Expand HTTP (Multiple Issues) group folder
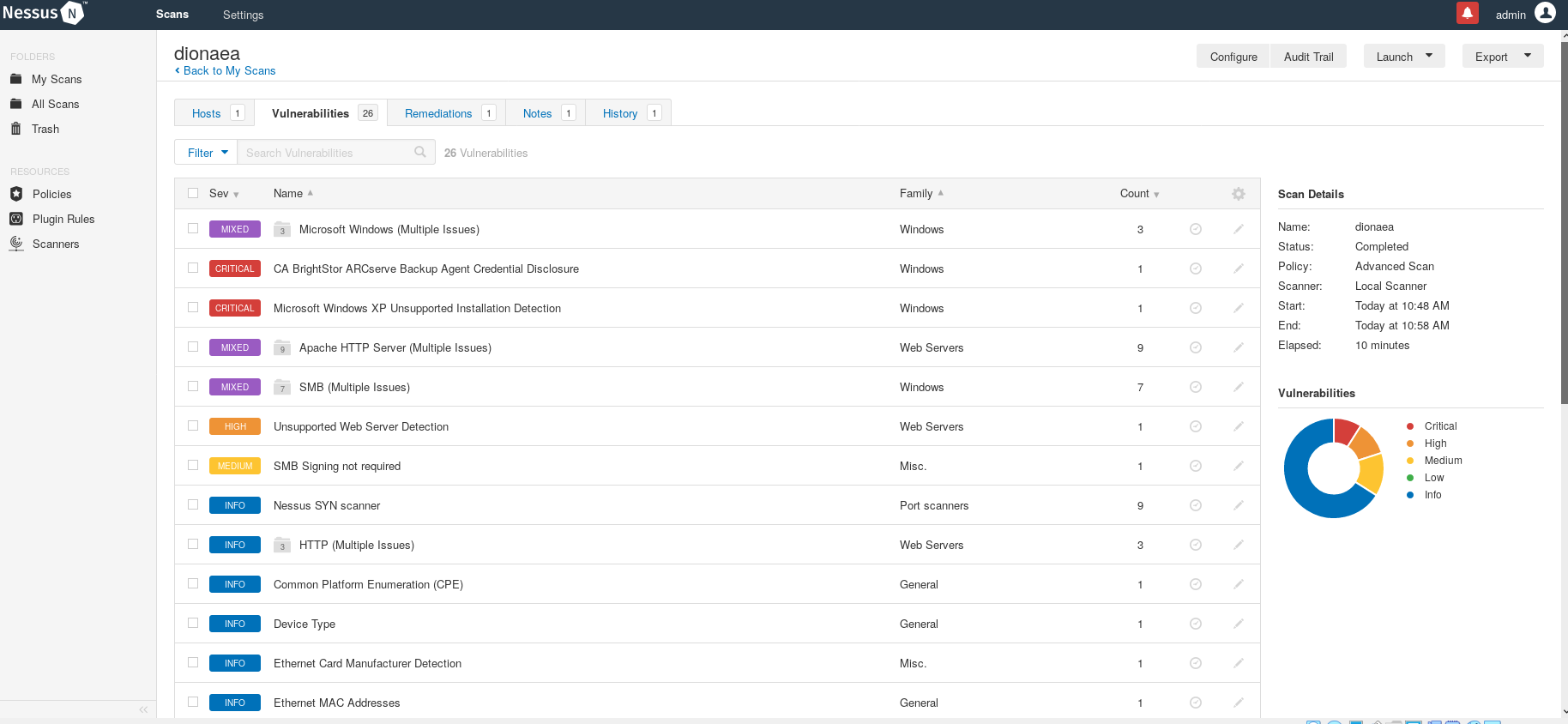 [x=282, y=545]
